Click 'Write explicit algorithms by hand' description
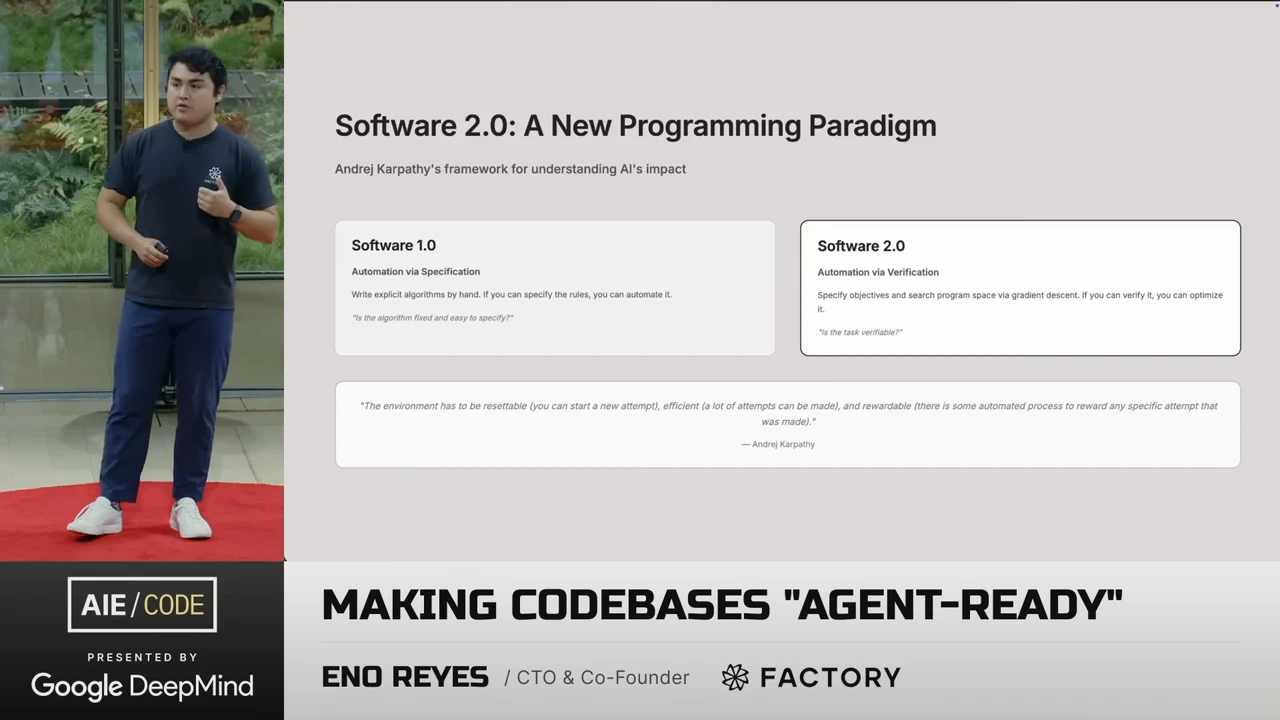 [x=511, y=295]
